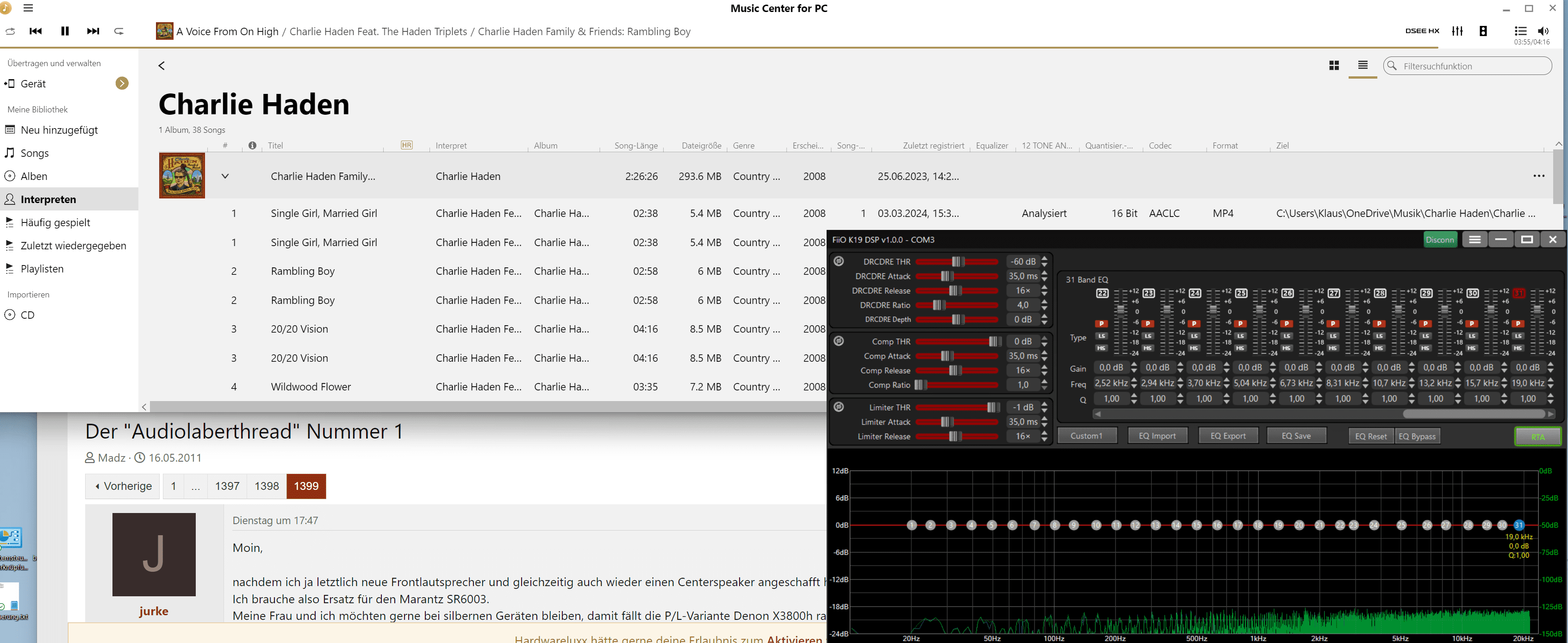This screenshot has height=643, width=1568.
Task: Toggle the DRCDRE section power button
Action: click(x=839, y=261)
